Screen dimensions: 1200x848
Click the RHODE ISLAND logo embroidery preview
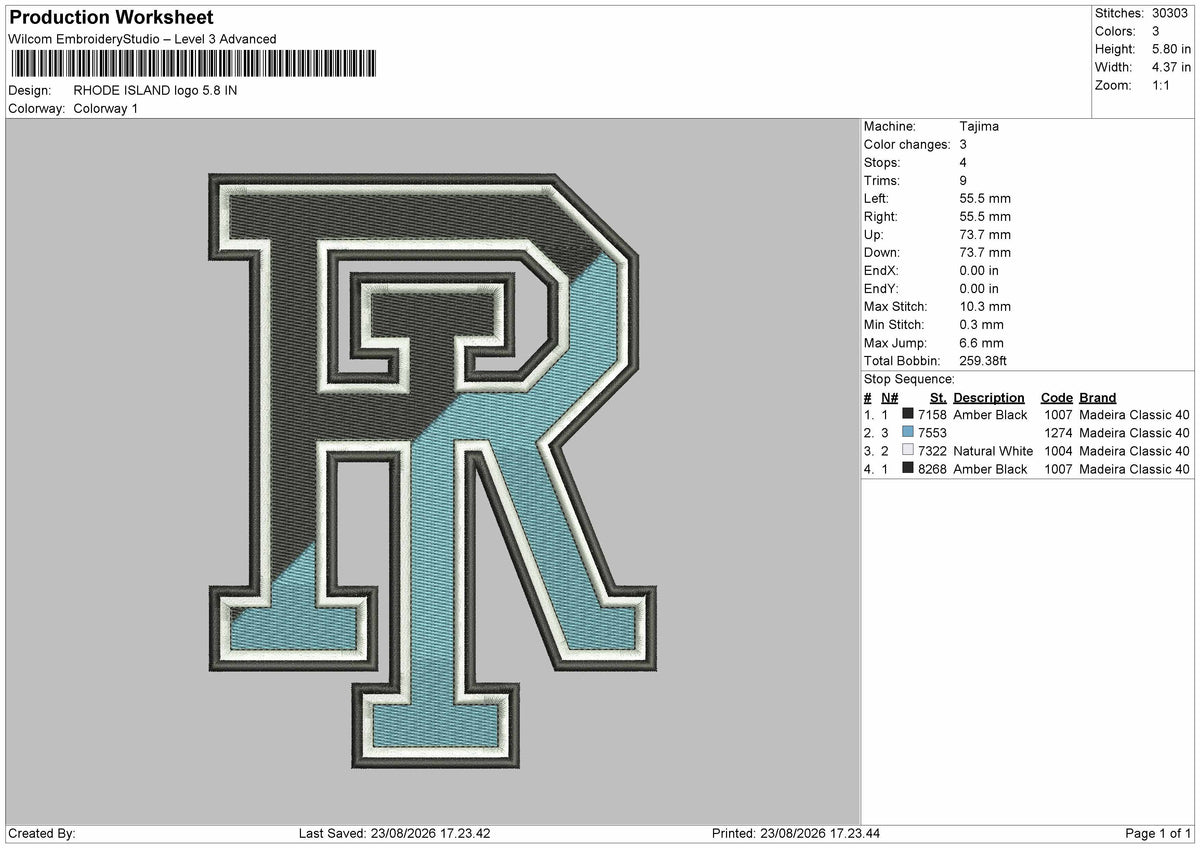pyautogui.click(x=432, y=472)
